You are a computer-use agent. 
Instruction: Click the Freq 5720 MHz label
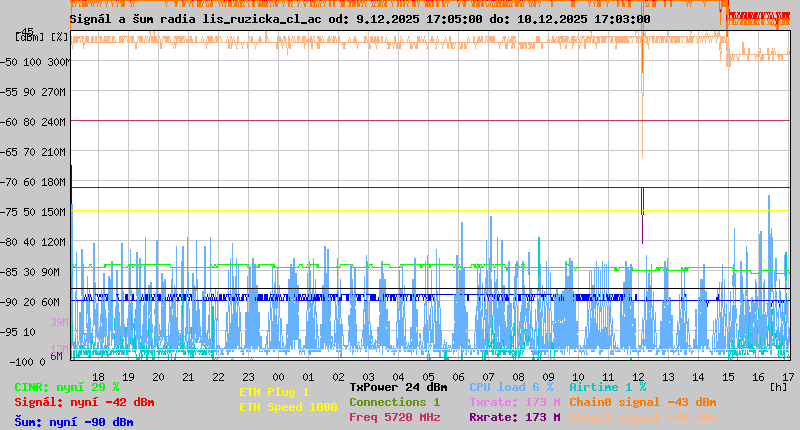click(x=394, y=417)
